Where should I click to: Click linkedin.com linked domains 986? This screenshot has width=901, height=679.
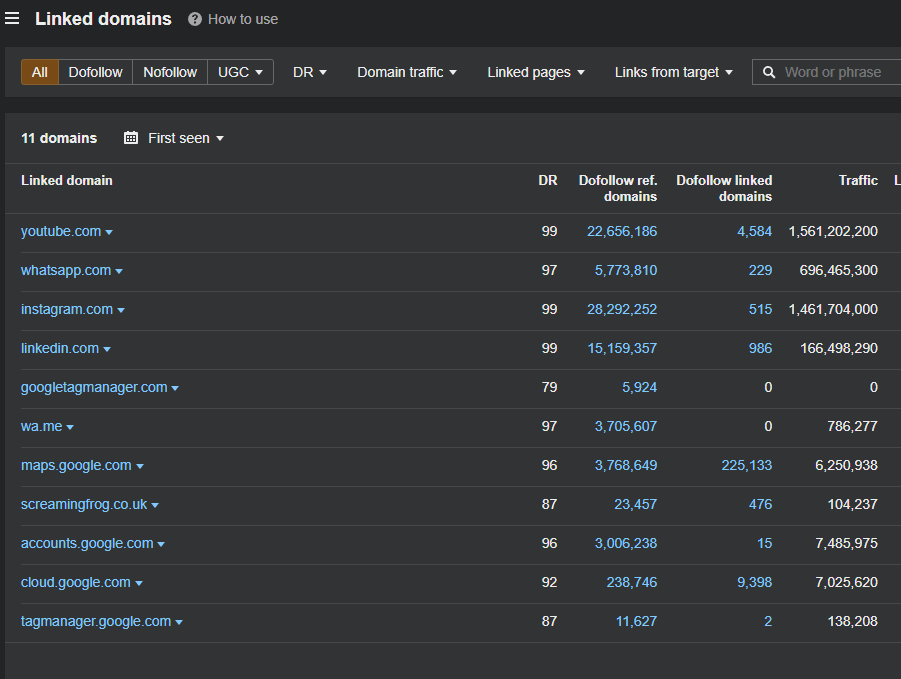(760, 349)
